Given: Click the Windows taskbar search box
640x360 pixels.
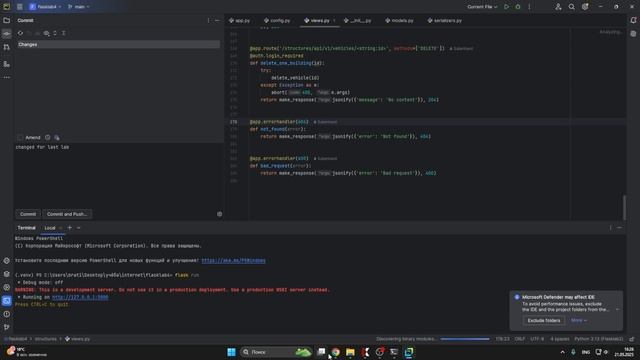Looking at the screenshot, I should pos(276,352).
